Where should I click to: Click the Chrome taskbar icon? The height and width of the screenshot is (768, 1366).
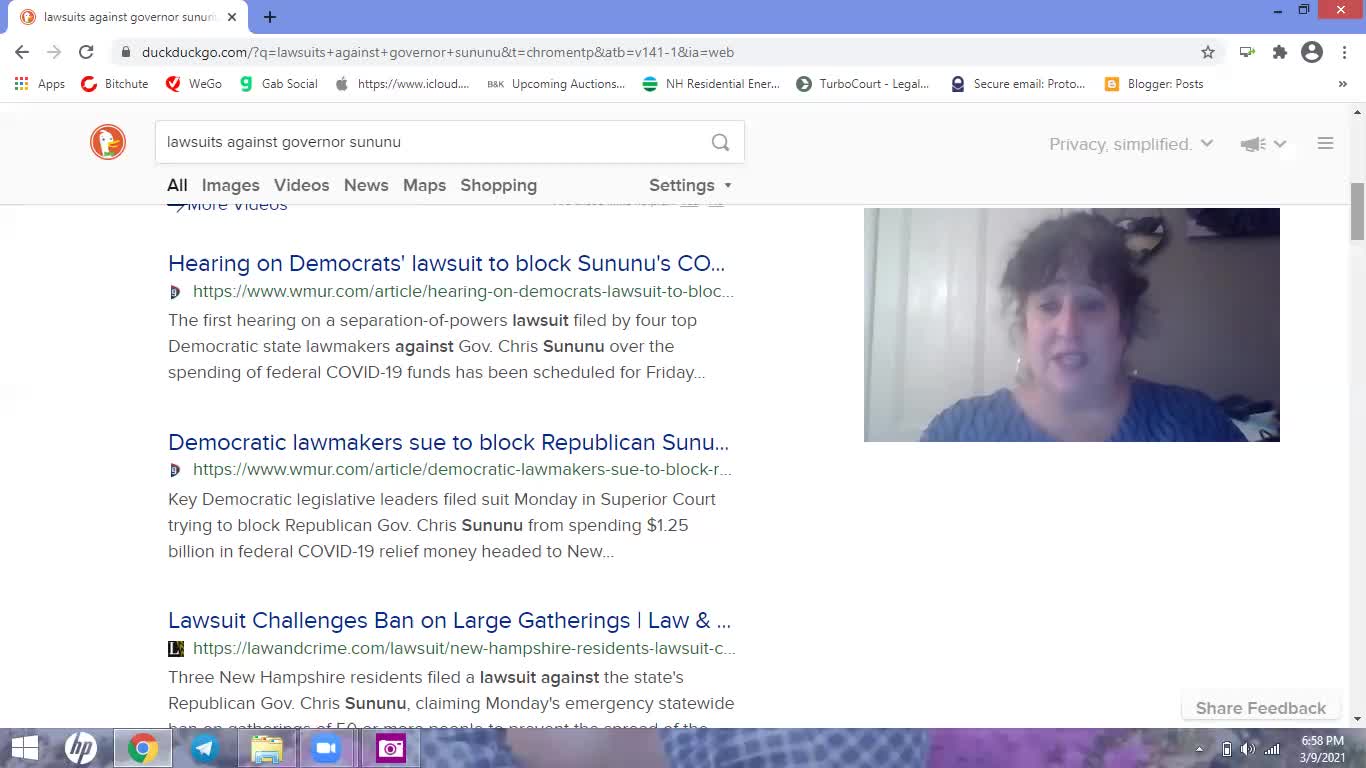tap(142, 748)
